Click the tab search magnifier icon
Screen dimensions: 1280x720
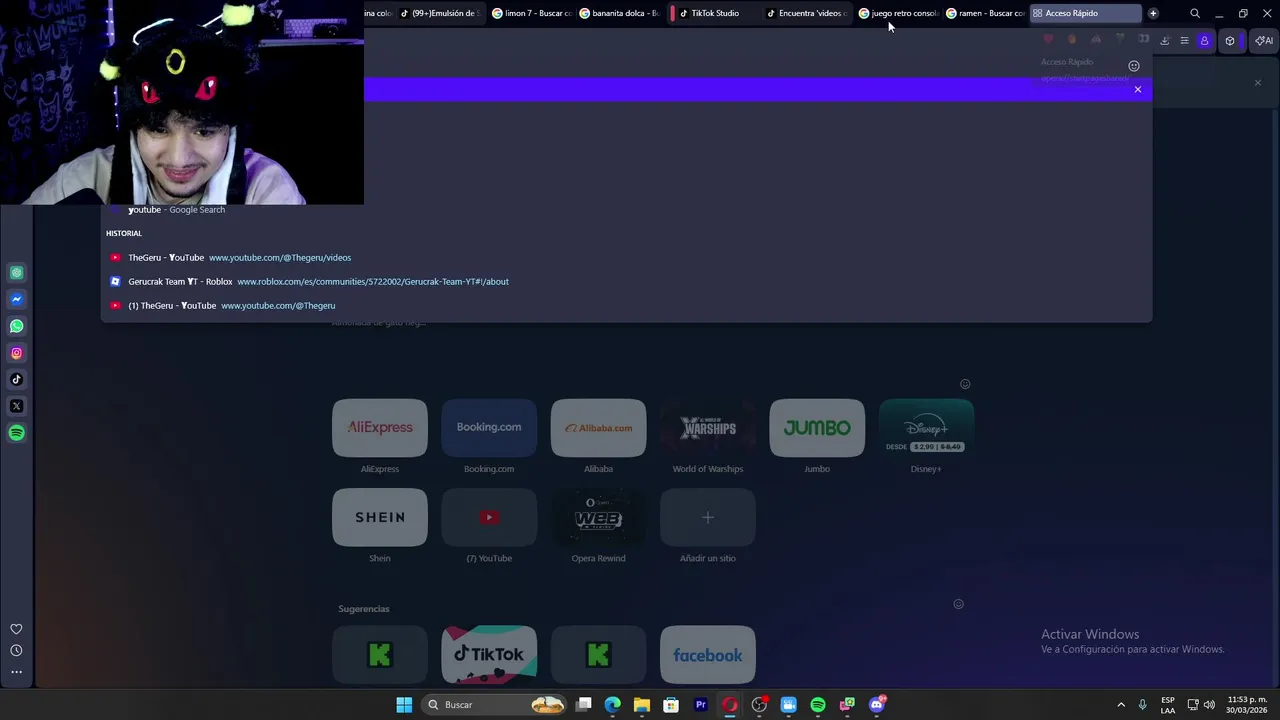[x=1195, y=13]
